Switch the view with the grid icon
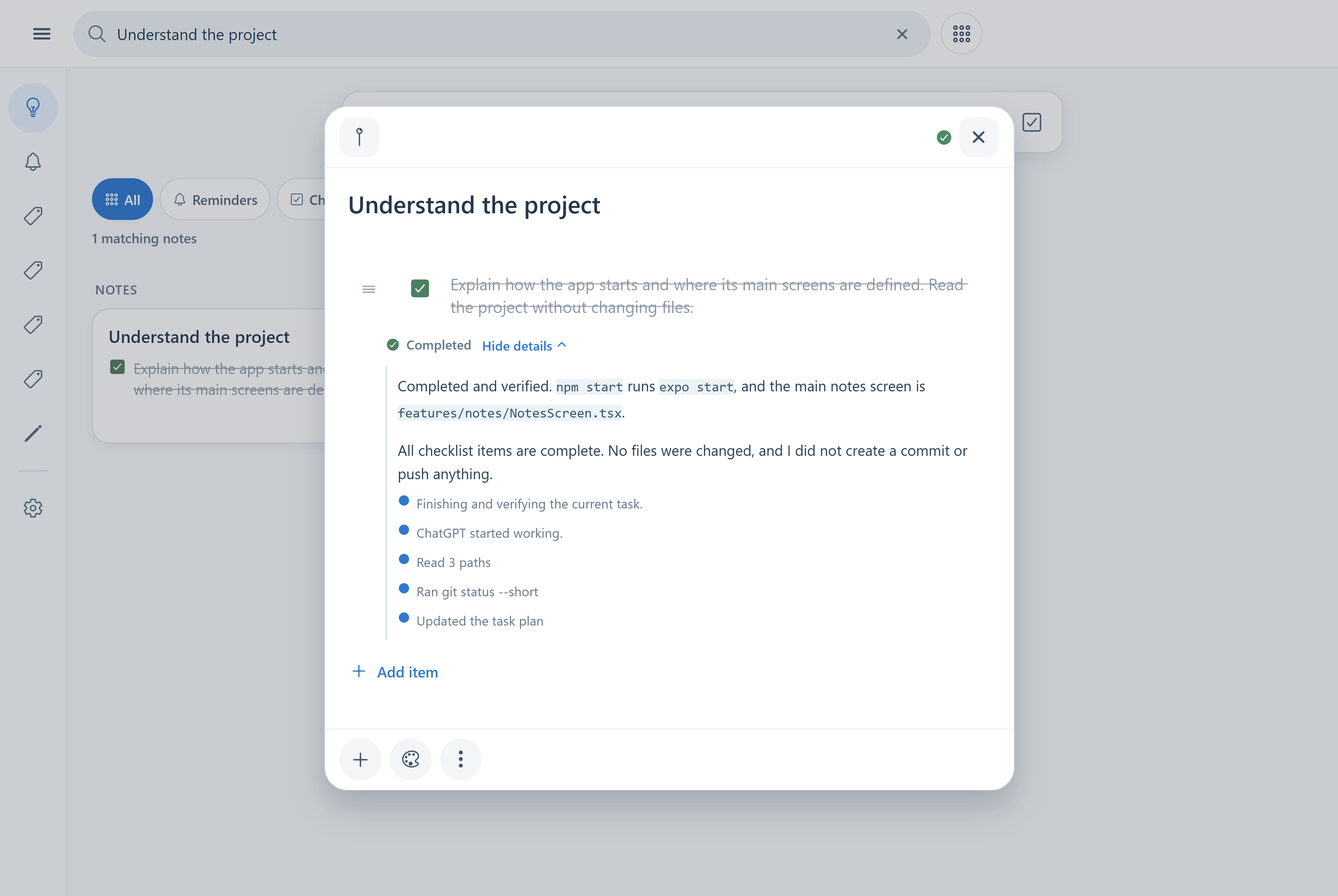The width and height of the screenshot is (1338, 896). coord(961,34)
